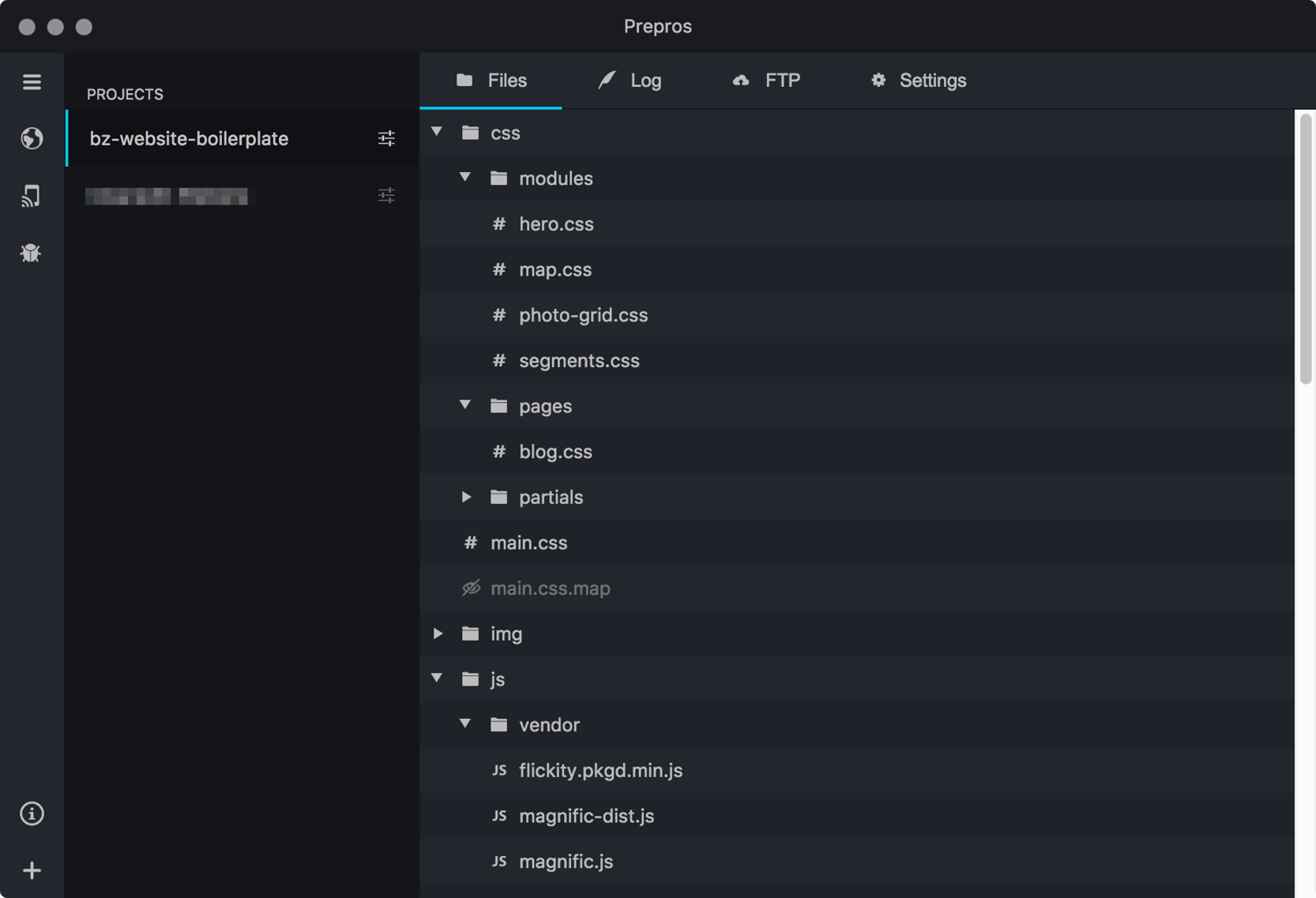Open bz-website-boilerplate project settings sliders icon
Viewport: 1316px width, 898px height.
point(386,139)
